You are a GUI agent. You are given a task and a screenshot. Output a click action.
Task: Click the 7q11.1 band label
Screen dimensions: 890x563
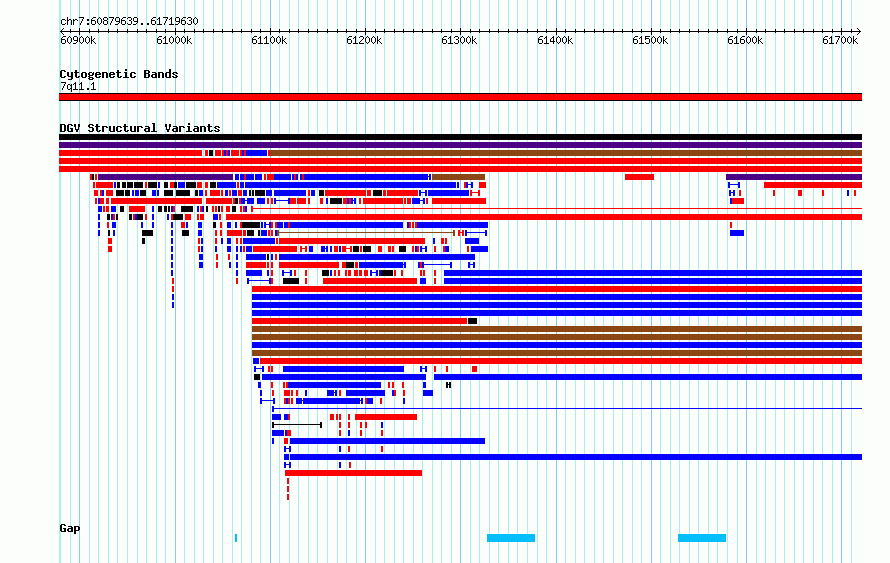coord(78,86)
